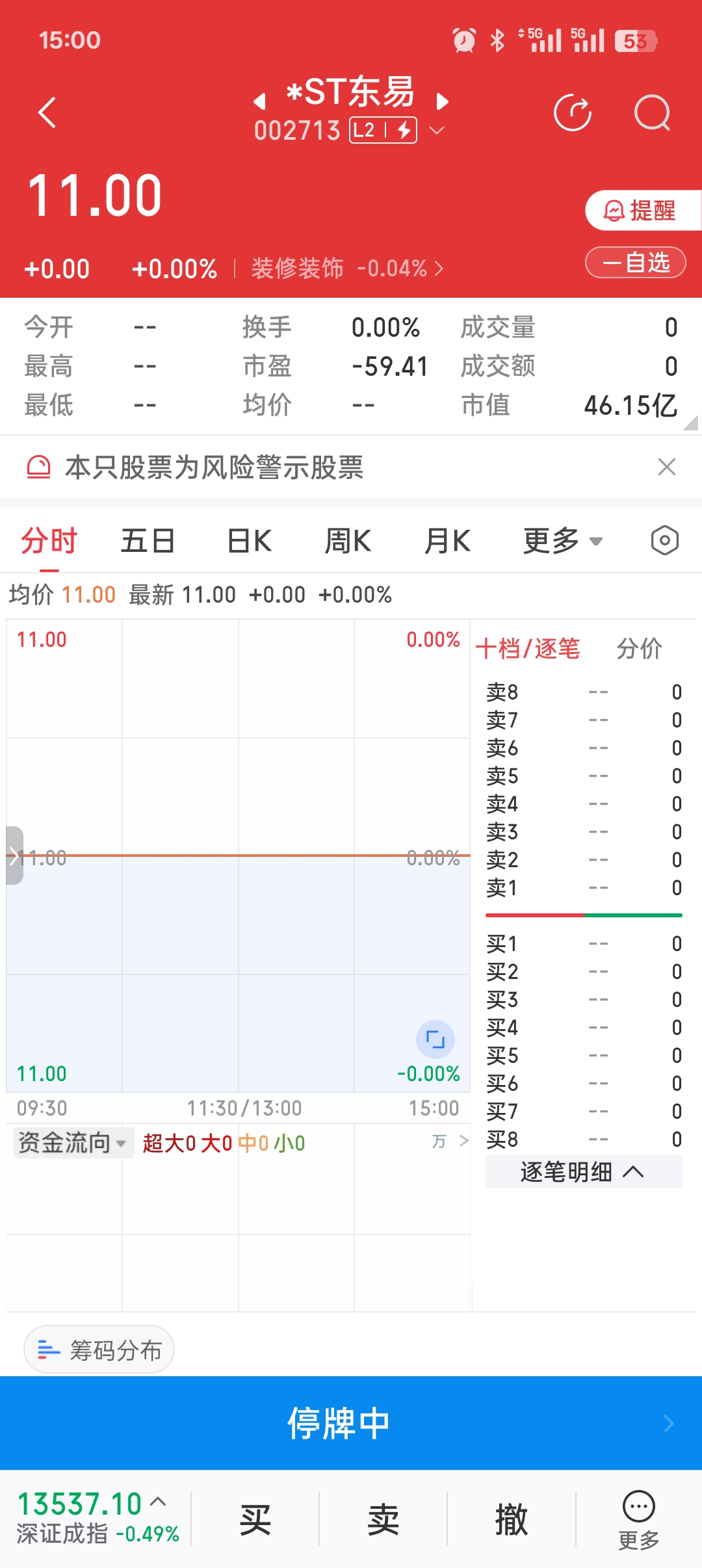Expand the quote details corner triangle
Screen dimensions: 702x1568
690,423
